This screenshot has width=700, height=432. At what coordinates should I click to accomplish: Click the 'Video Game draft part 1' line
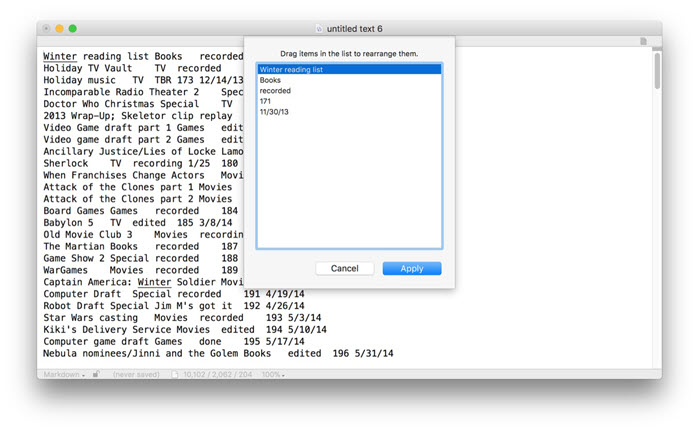tap(143, 128)
